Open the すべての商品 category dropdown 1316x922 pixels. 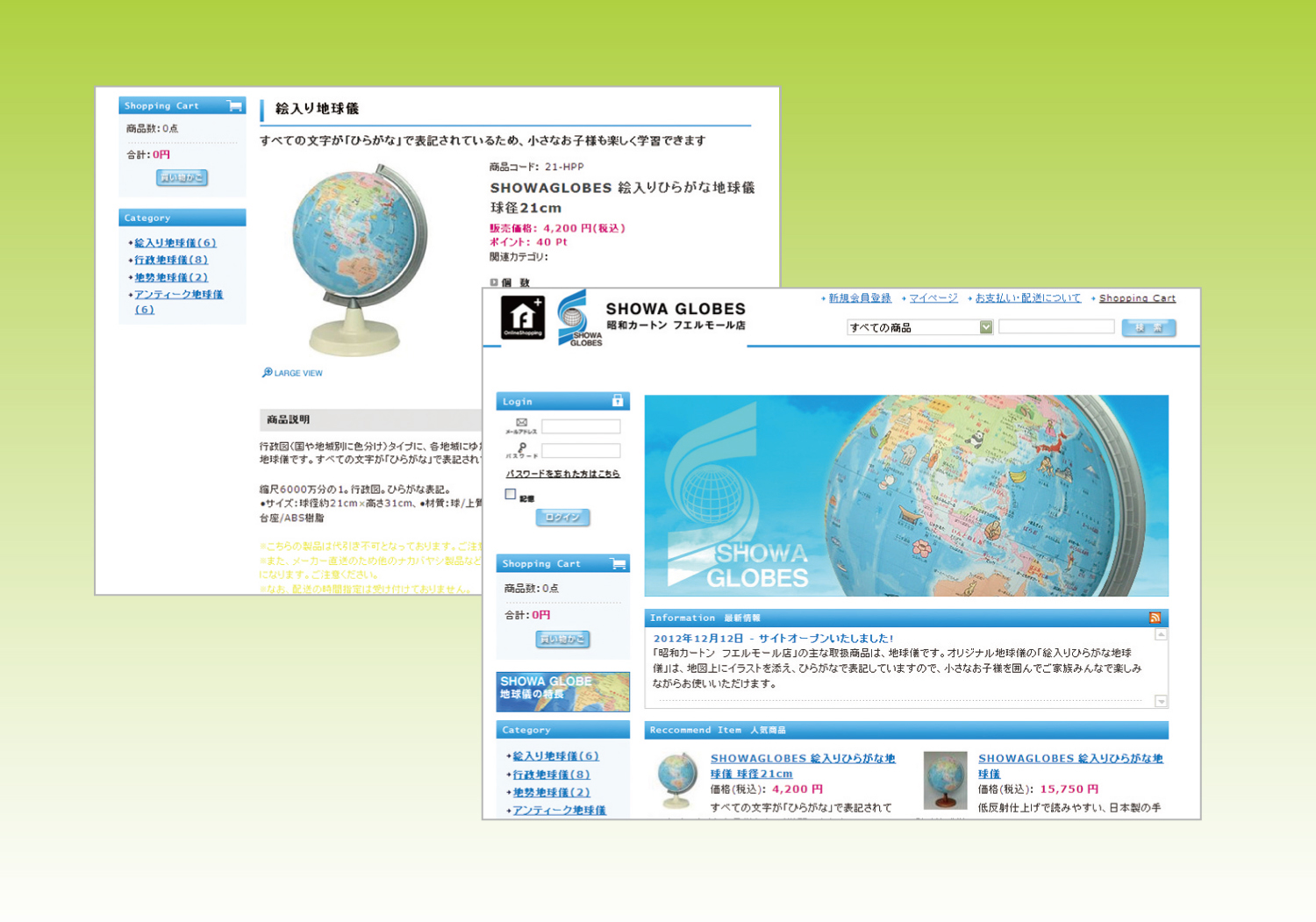[x=919, y=327]
